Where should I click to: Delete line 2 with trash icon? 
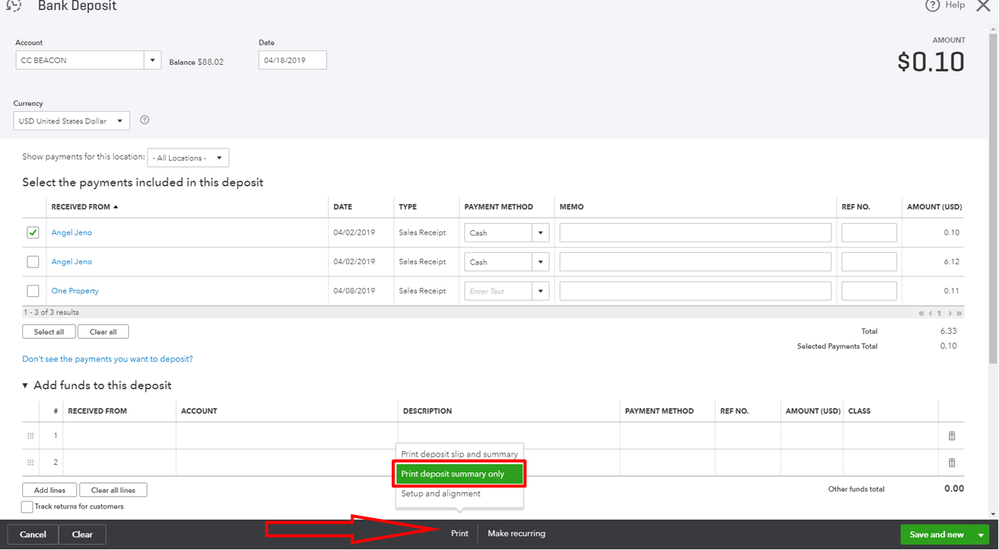click(952, 463)
